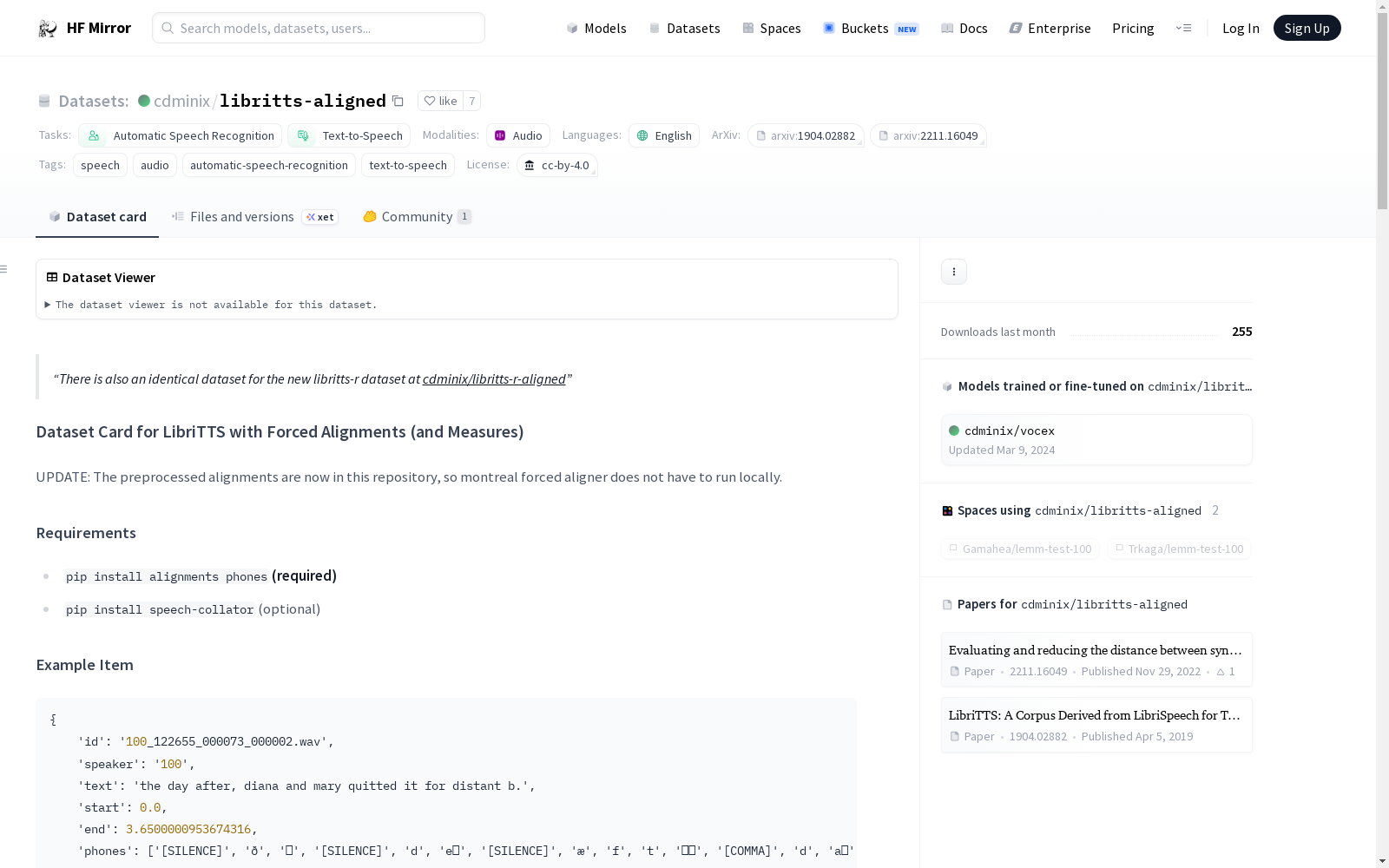The height and width of the screenshot is (868, 1389).
Task: Focus the search models and datasets field
Action: [x=319, y=28]
